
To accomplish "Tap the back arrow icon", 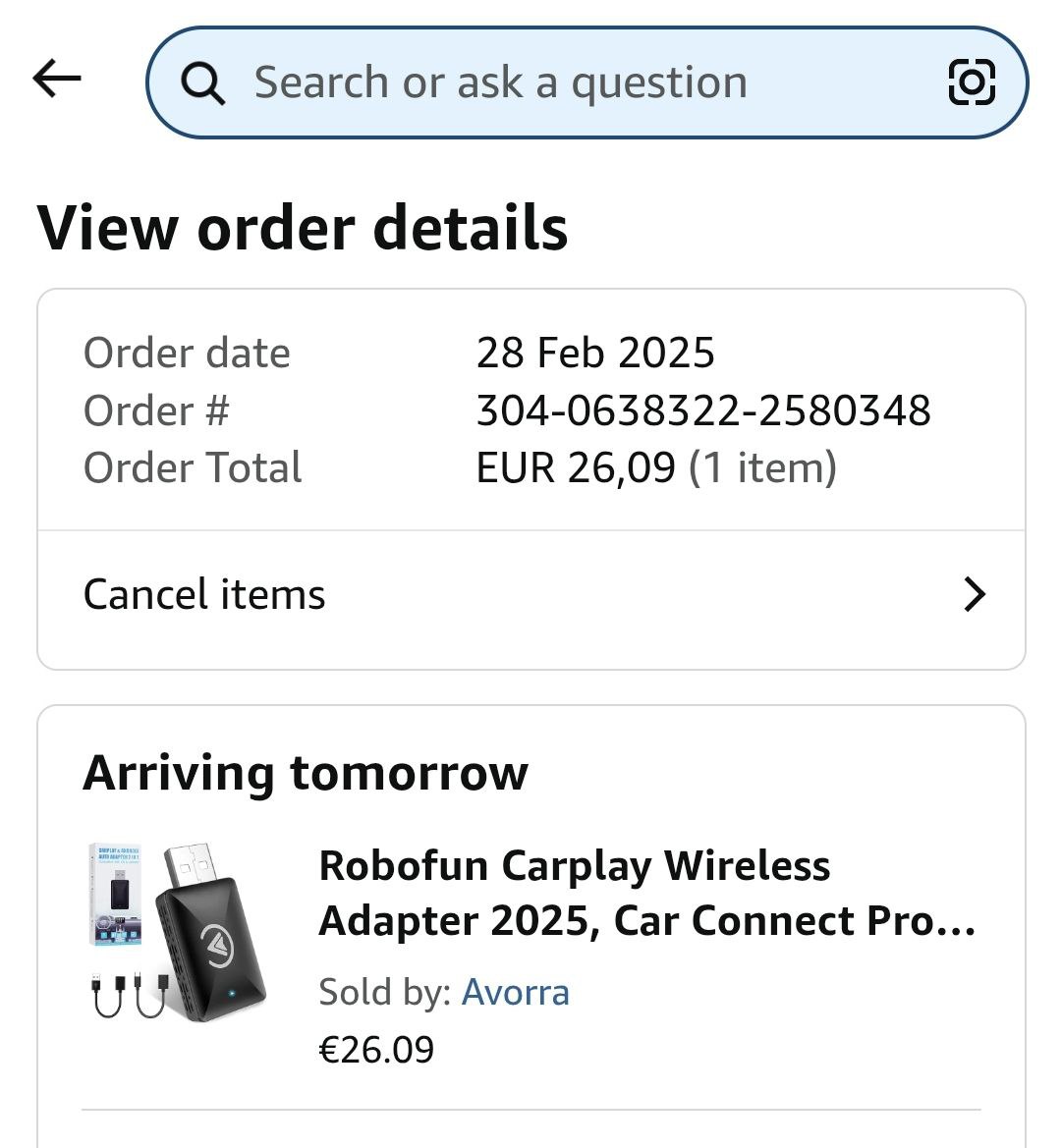I will [x=57, y=79].
